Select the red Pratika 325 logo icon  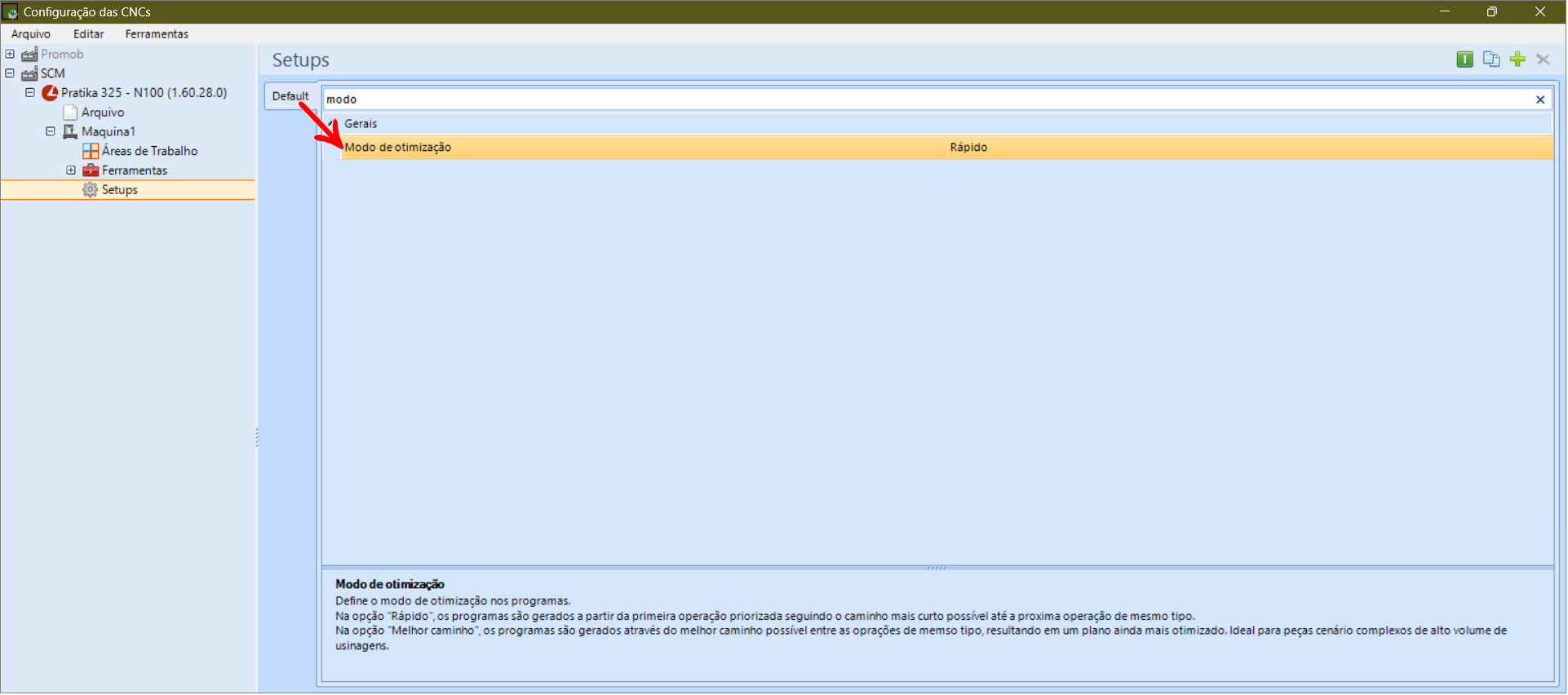coord(50,93)
